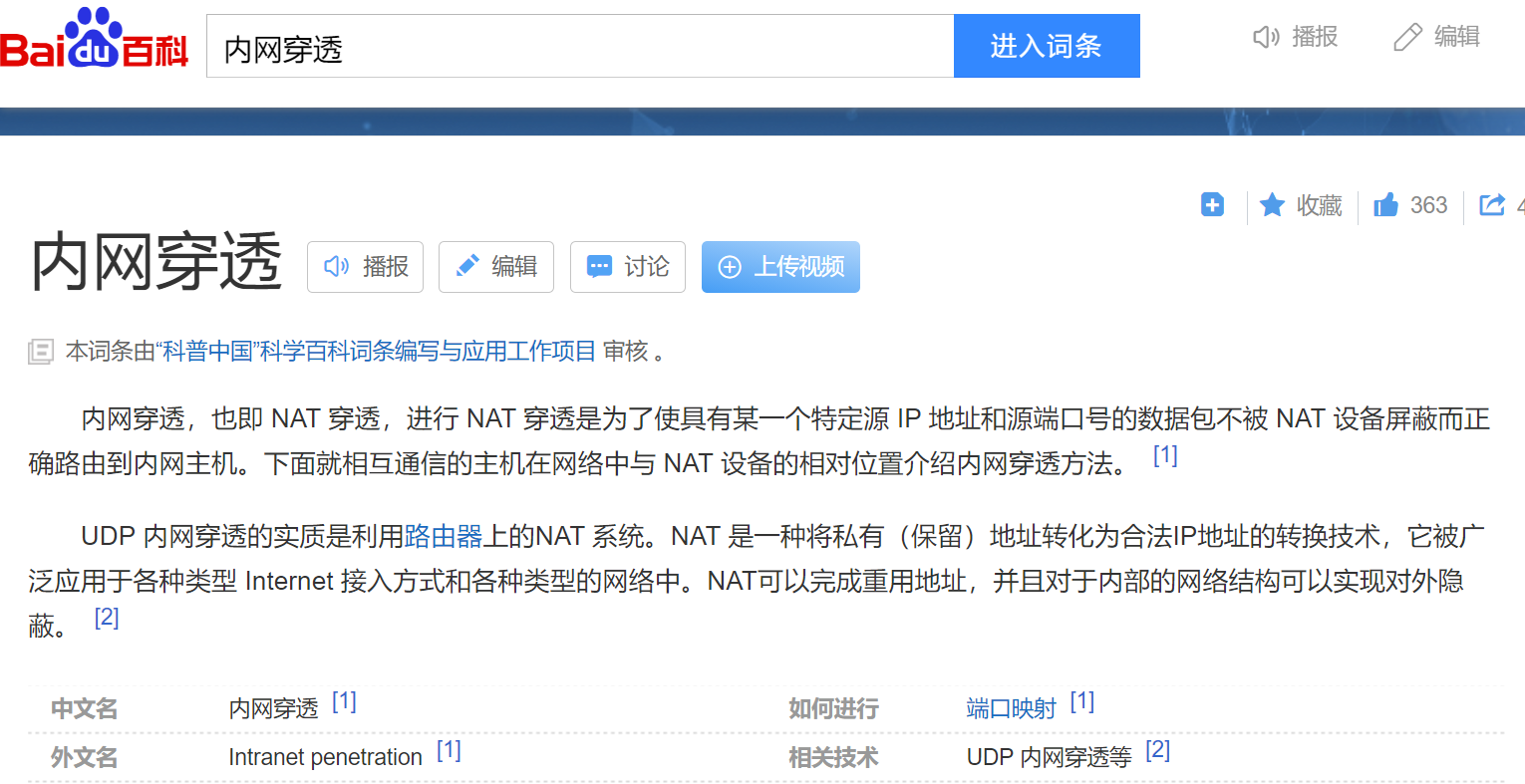Screen dimensions: 1525x784
Task: Click the 编辑 button beside the title
Action: [x=496, y=267]
